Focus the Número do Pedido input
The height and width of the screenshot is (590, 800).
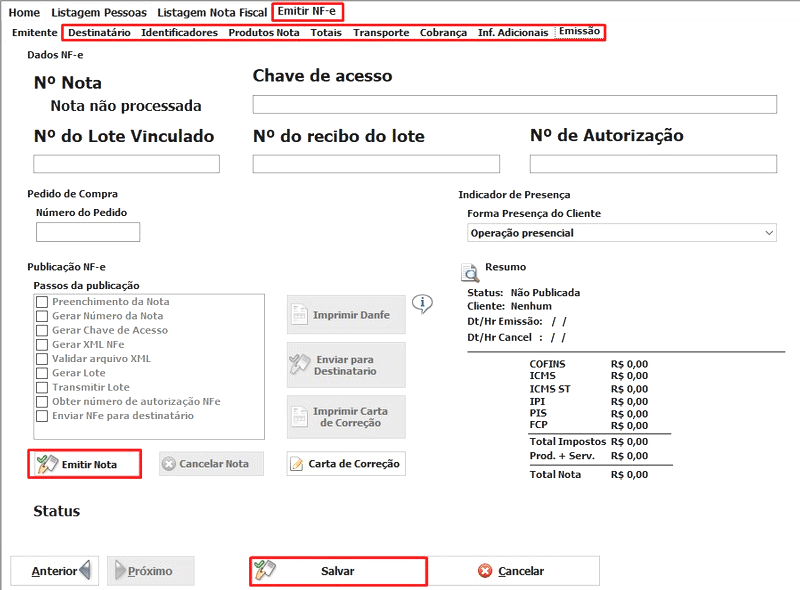pos(88,232)
